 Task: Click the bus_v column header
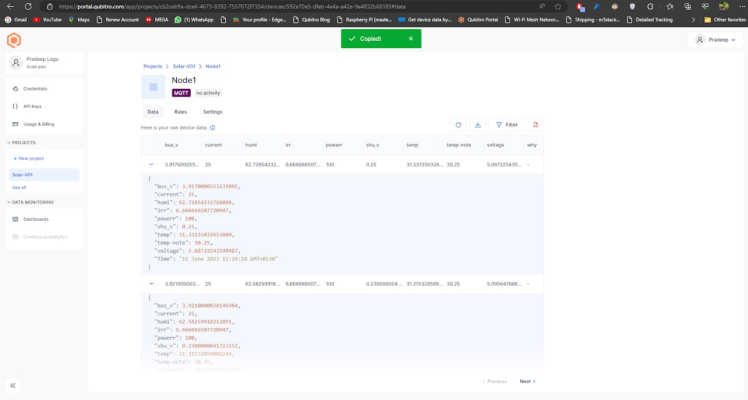[171, 145]
